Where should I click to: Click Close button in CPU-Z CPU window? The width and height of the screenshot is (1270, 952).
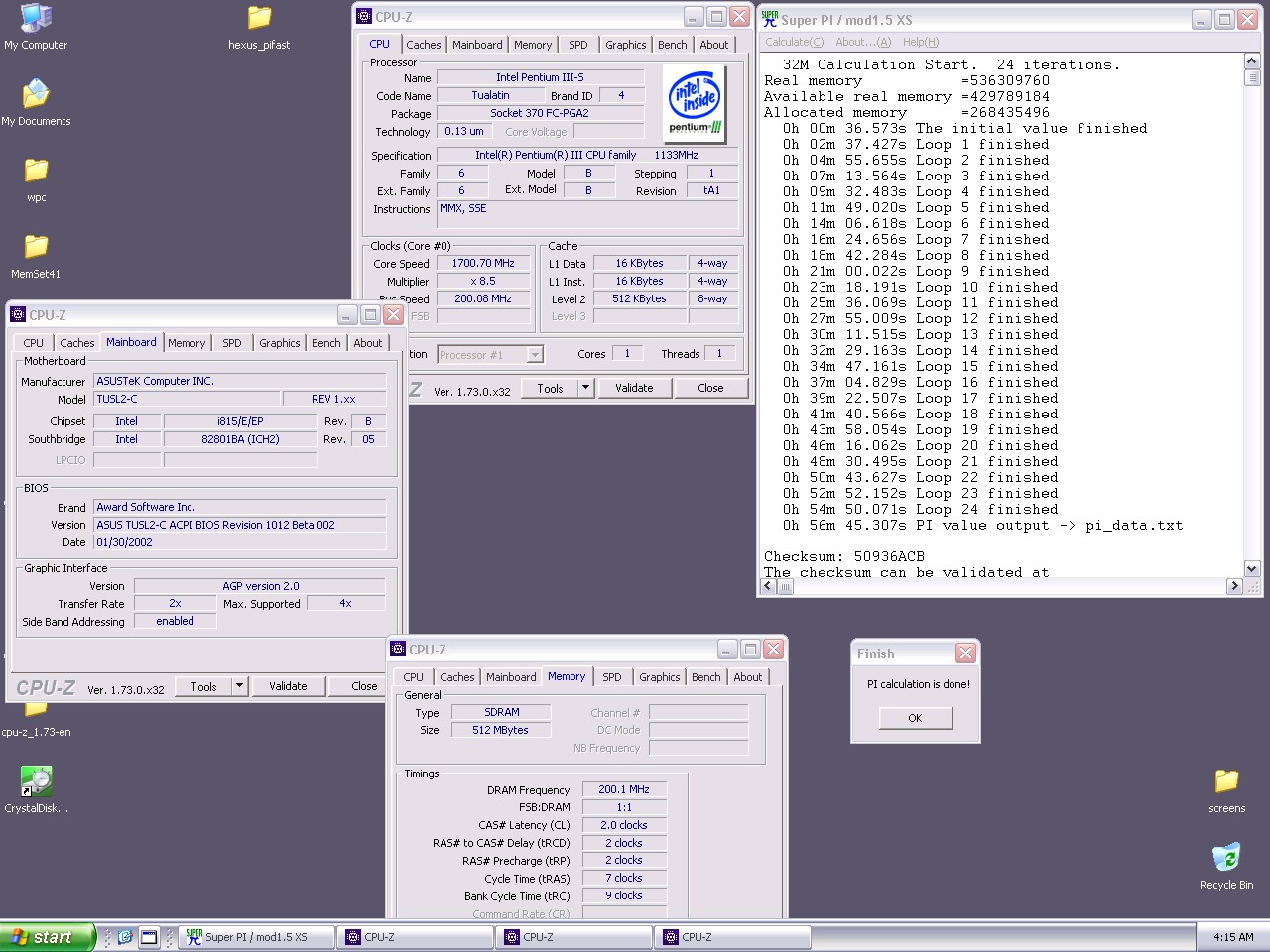(710, 388)
